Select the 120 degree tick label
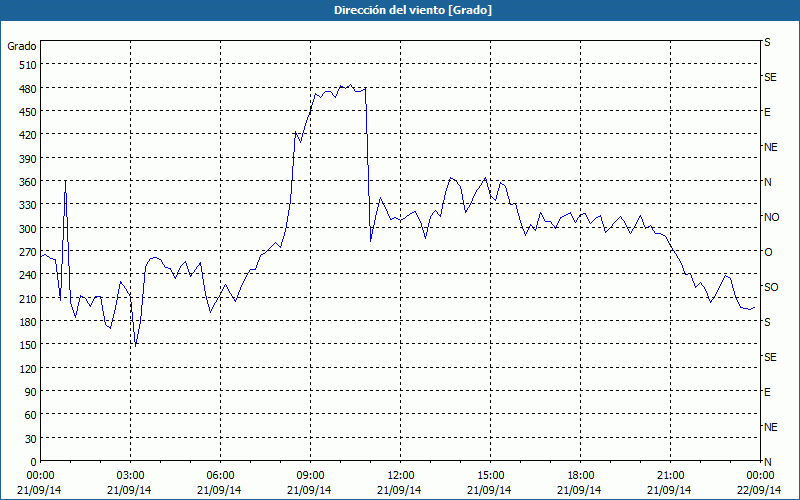The width and height of the screenshot is (800, 500). coord(28,368)
